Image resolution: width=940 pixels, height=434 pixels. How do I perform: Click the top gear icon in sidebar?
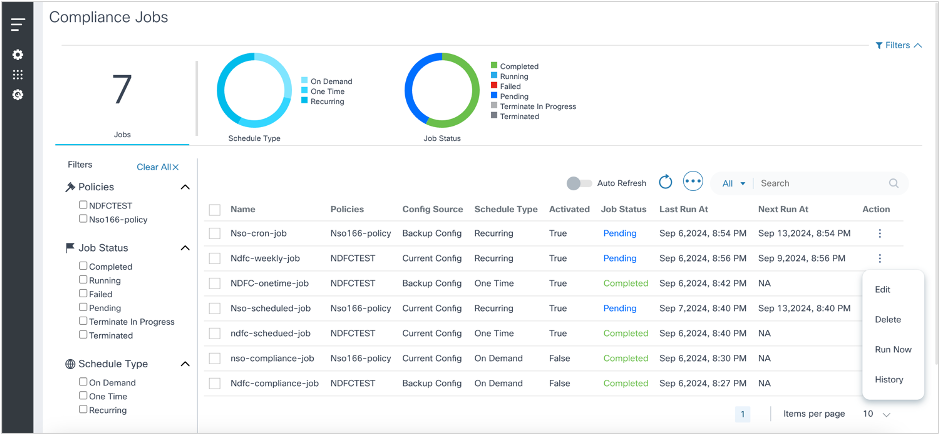tap(17, 55)
